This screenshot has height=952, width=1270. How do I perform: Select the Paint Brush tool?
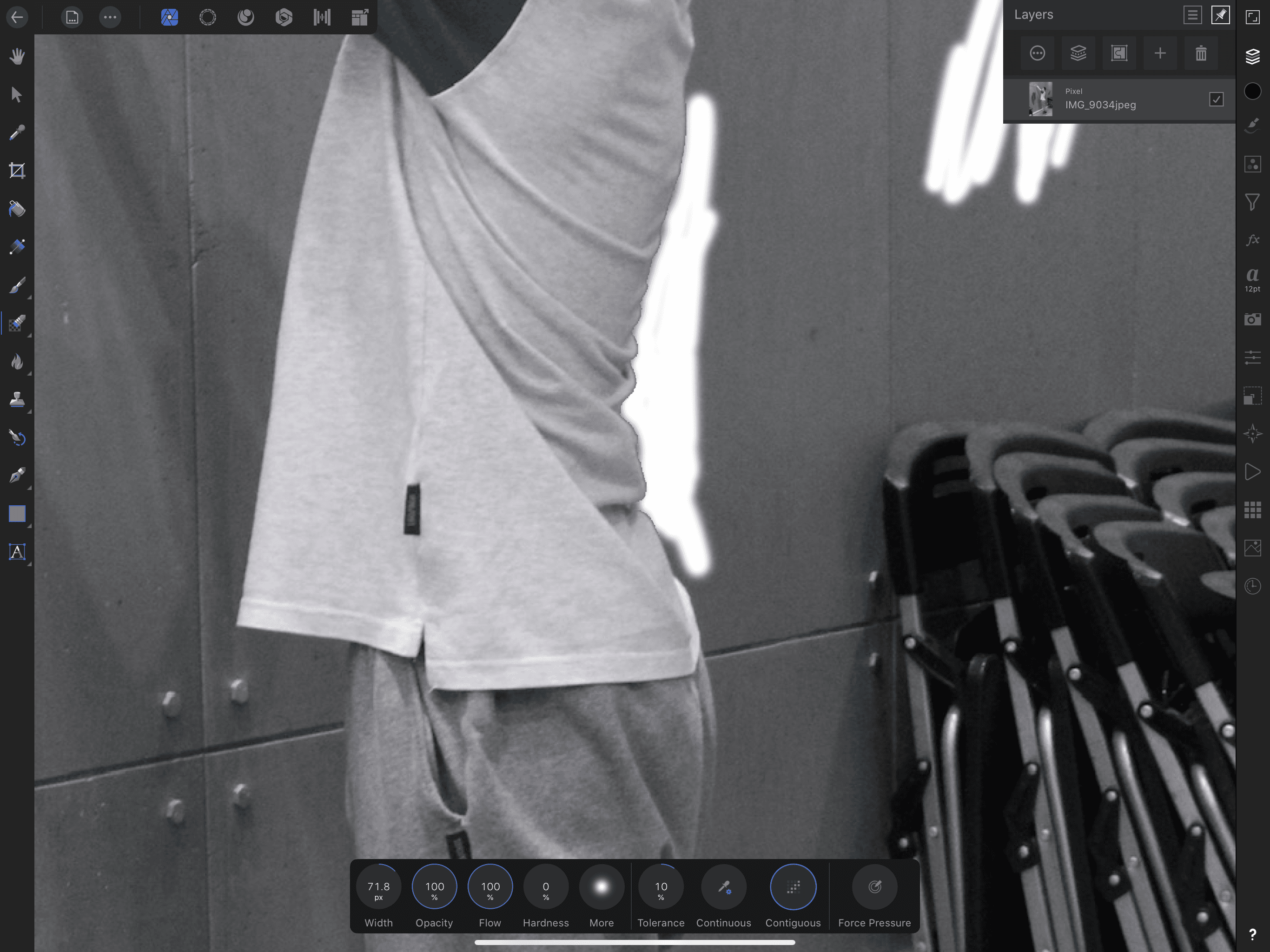click(17, 285)
